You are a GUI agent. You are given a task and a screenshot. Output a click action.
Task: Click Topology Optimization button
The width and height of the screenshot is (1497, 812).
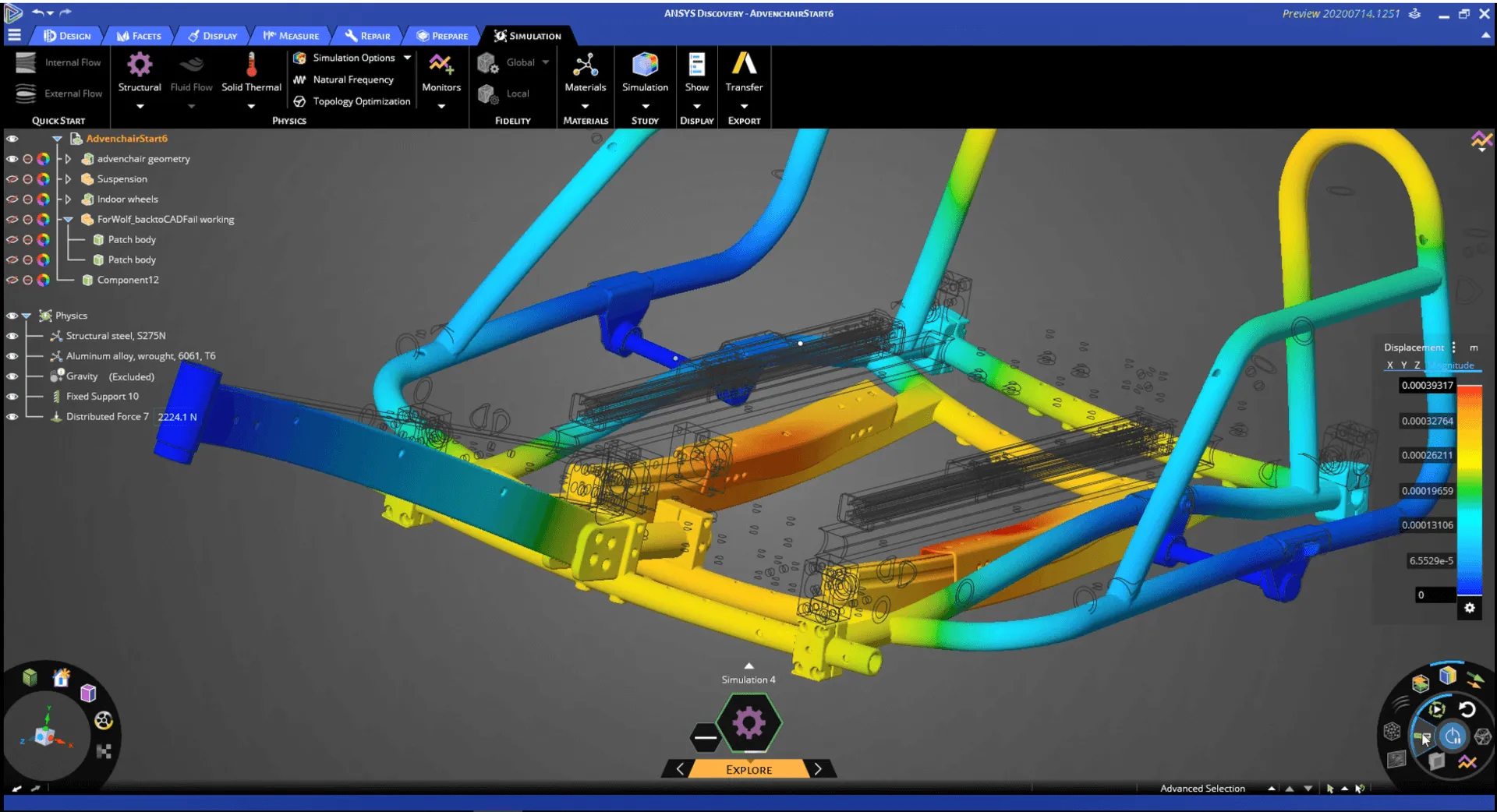[x=352, y=101]
